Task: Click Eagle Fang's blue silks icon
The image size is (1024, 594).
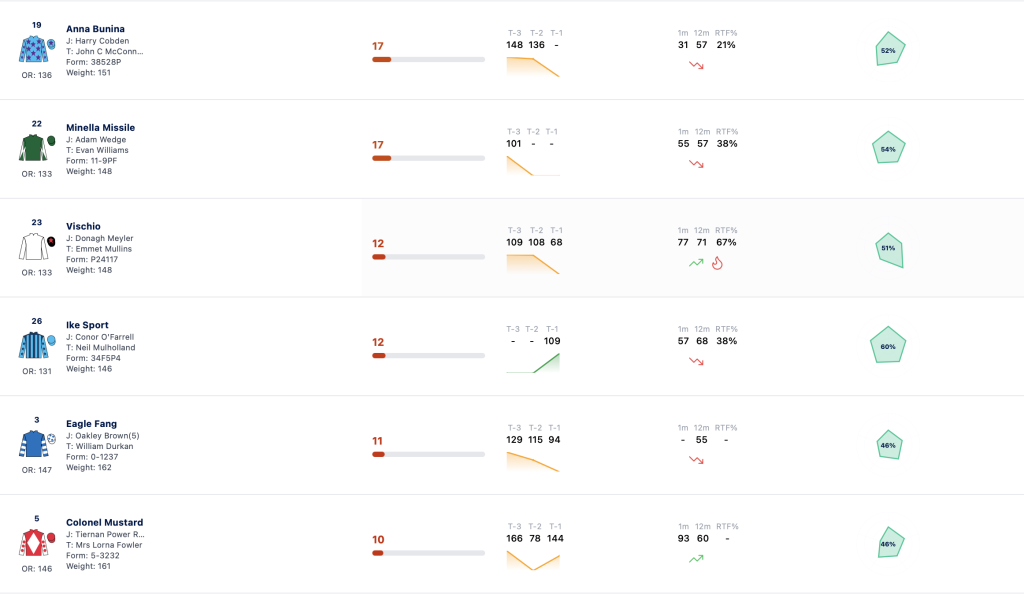Action: (33, 444)
